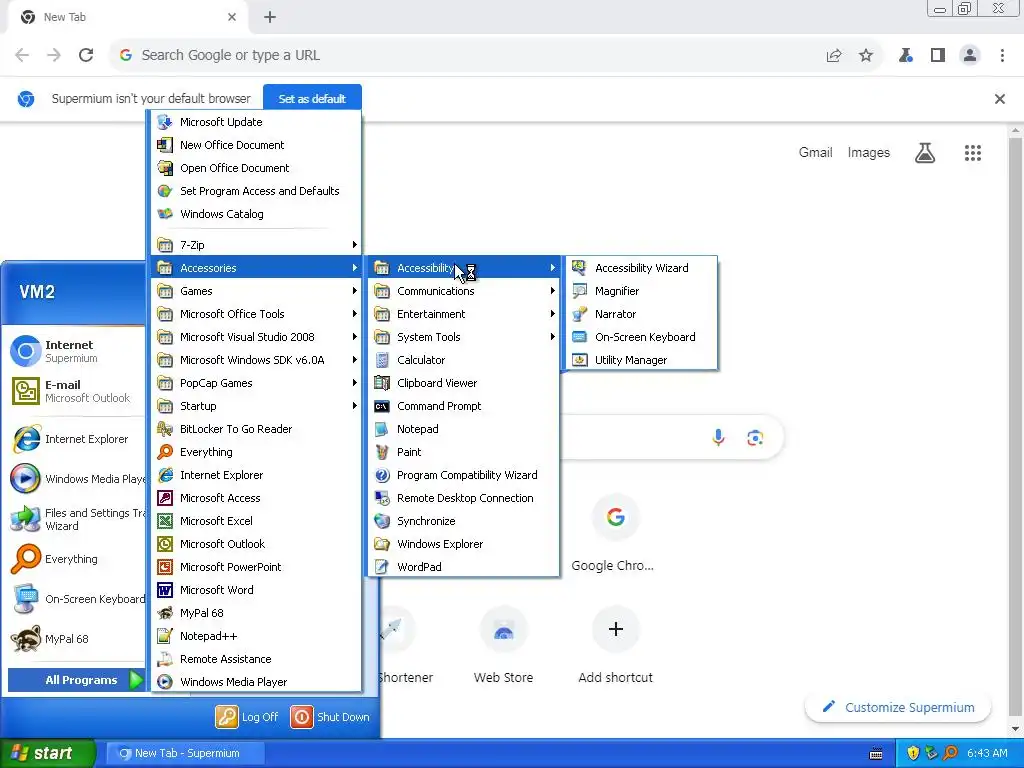Viewport: 1024px width, 768px height.
Task: Select Open Office Document
Action: 256,168
